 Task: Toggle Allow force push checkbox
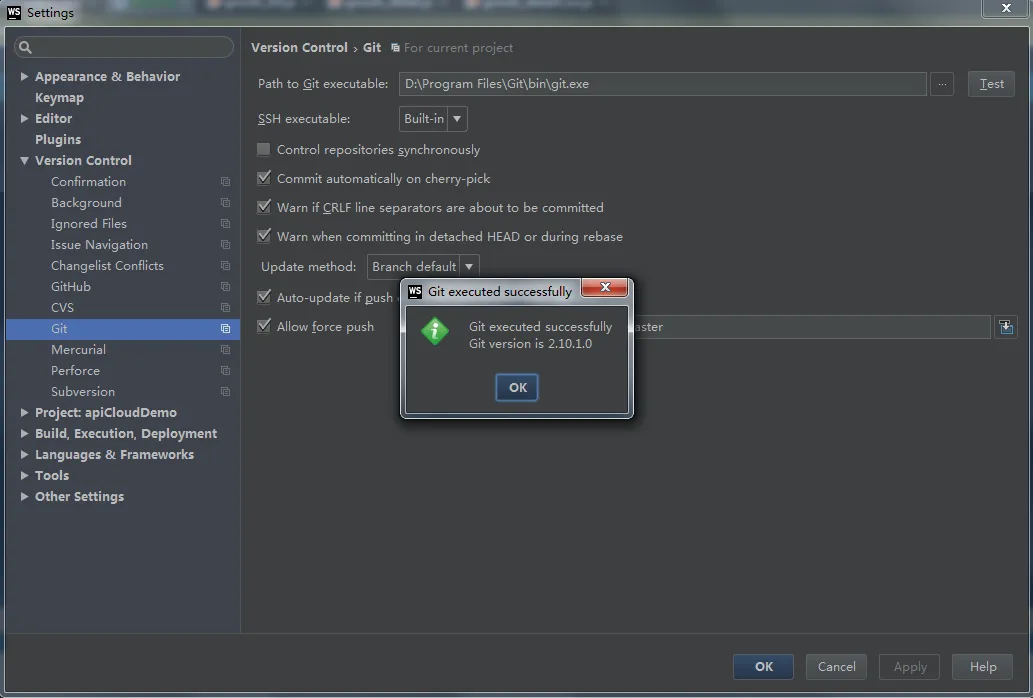click(264, 326)
